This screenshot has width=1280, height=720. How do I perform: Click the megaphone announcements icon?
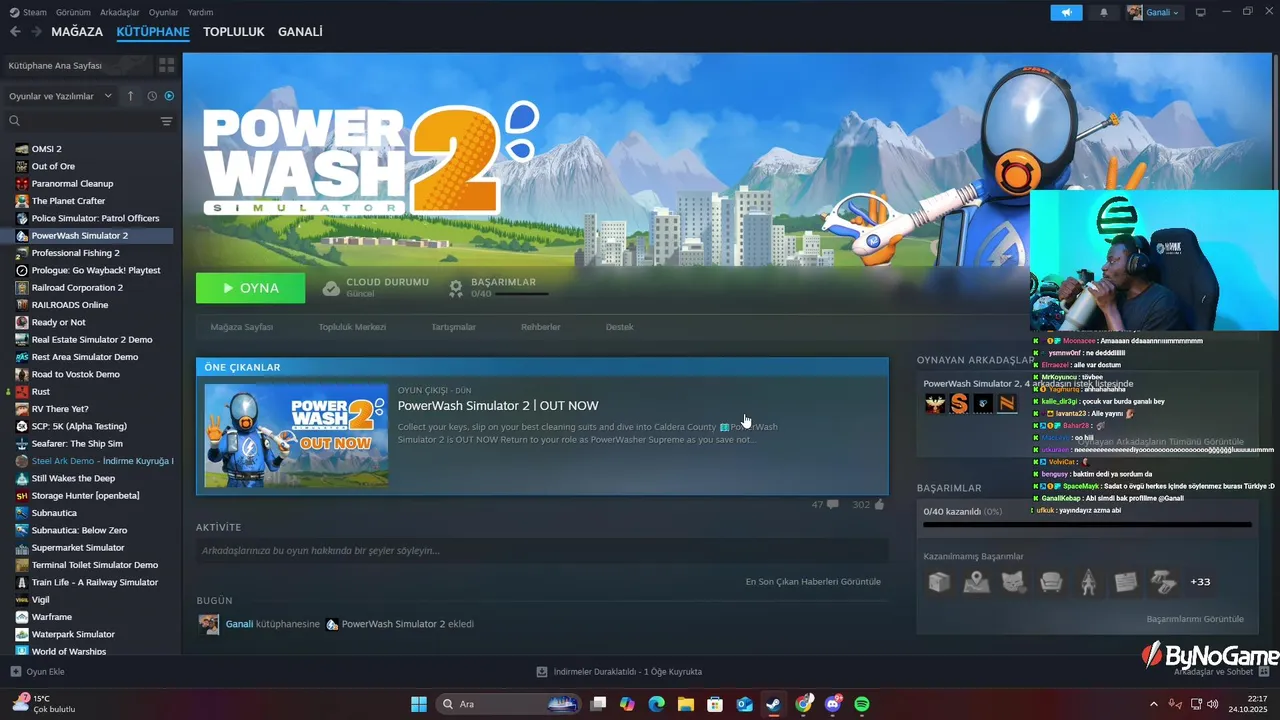coord(1066,12)
